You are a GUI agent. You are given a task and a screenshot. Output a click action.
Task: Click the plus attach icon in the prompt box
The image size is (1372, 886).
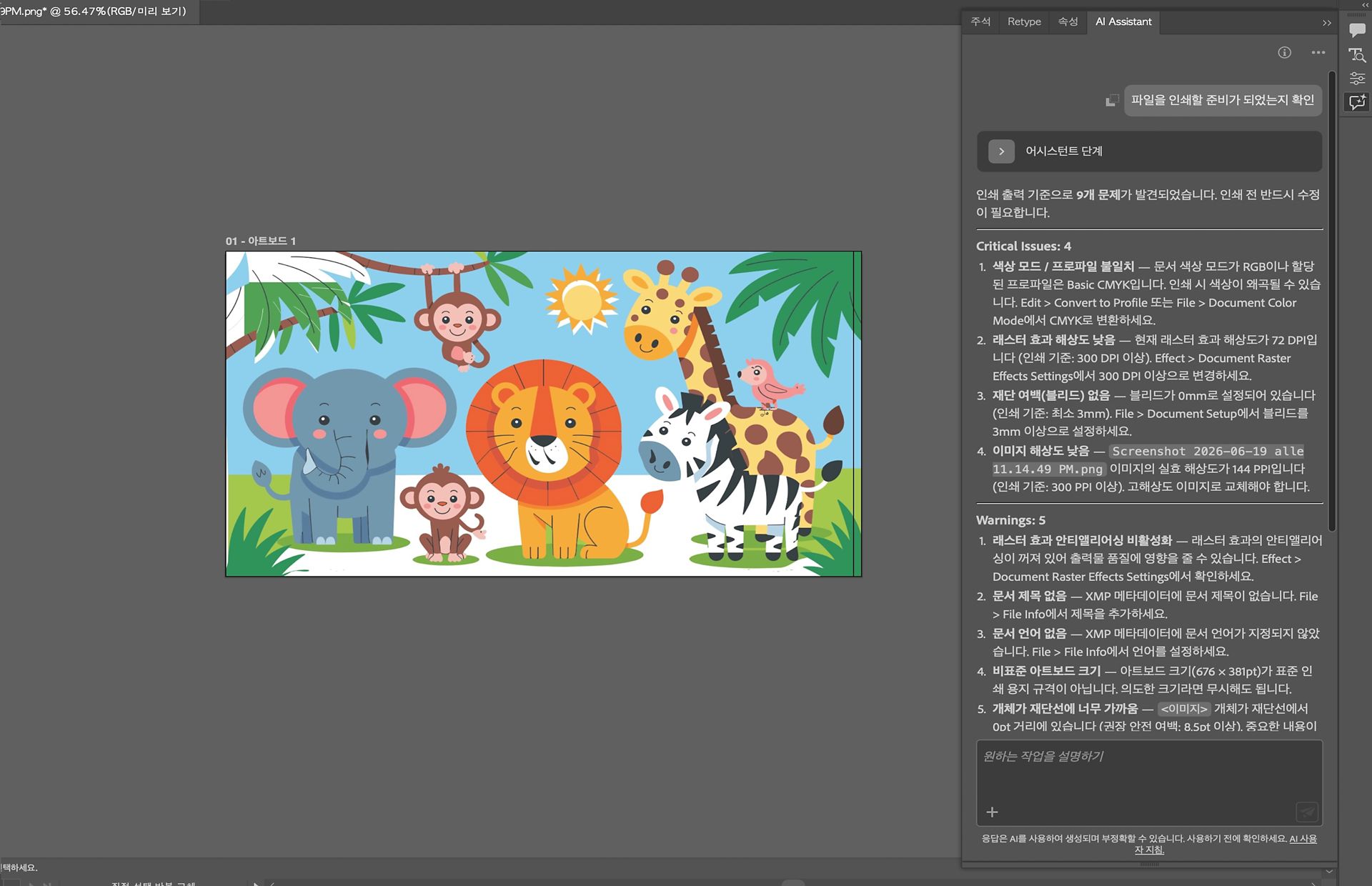click(x=992, y=812)
